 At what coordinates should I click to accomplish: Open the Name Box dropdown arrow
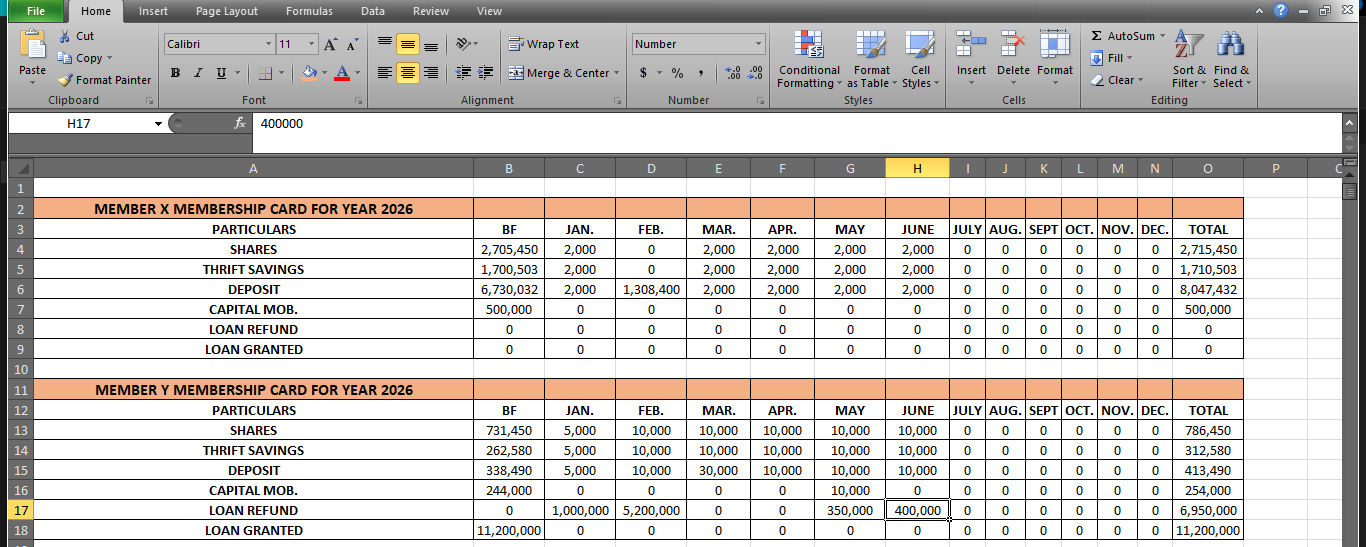coord(158,123)
